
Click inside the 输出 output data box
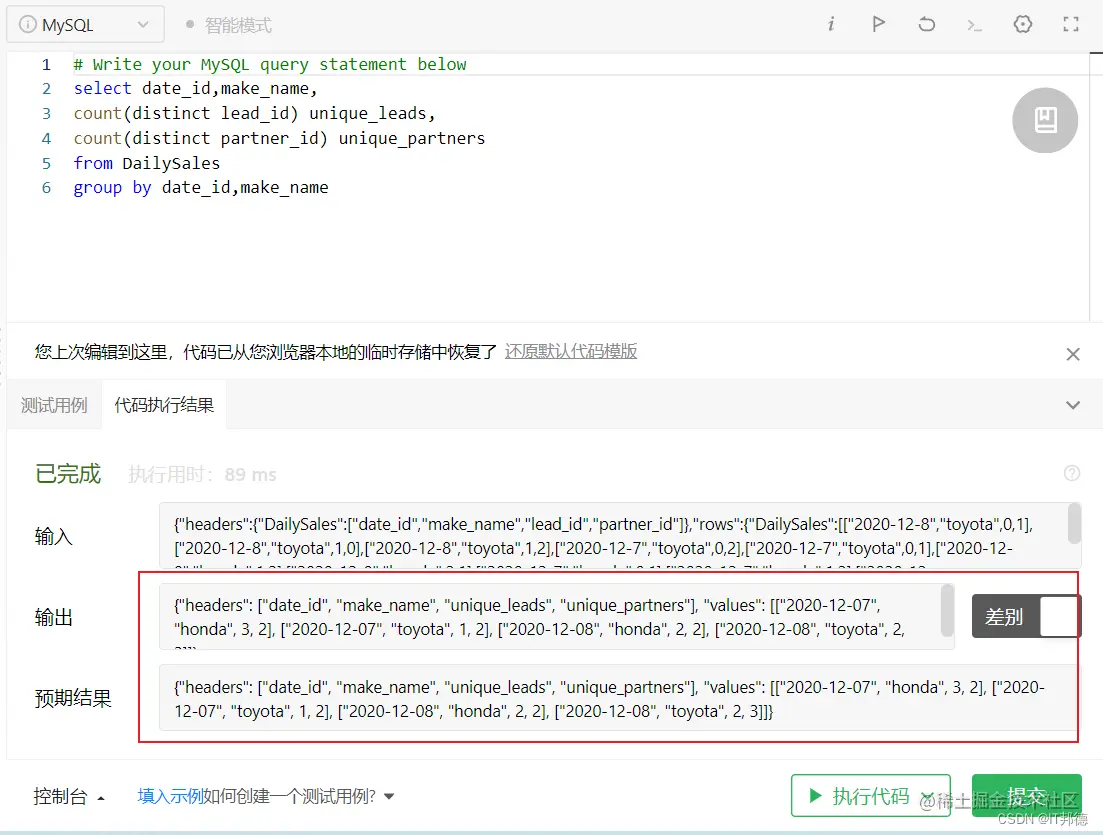pyautogui.click(x=556, y=616)
